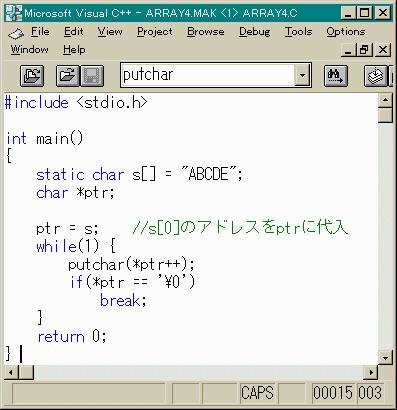The width and height of the screenshot is (397, 410).
Task: Click the Open File folder icon
Action: [68, 76]
